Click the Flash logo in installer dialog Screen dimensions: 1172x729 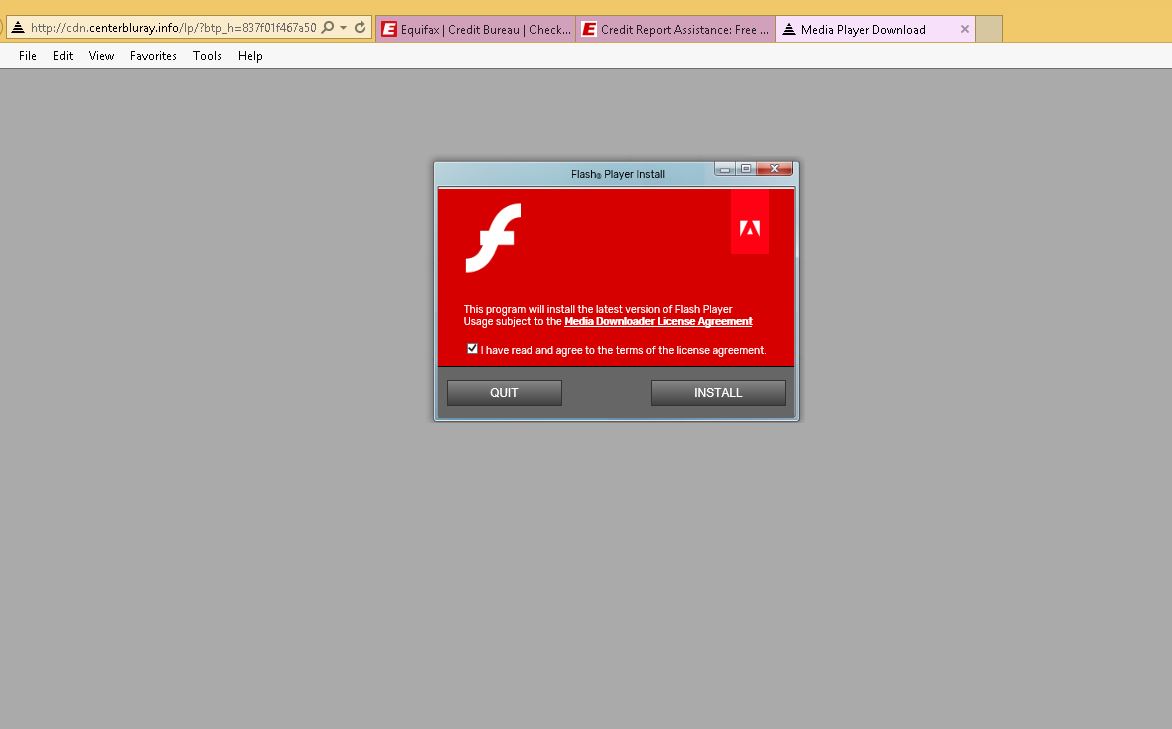point(493,238)
